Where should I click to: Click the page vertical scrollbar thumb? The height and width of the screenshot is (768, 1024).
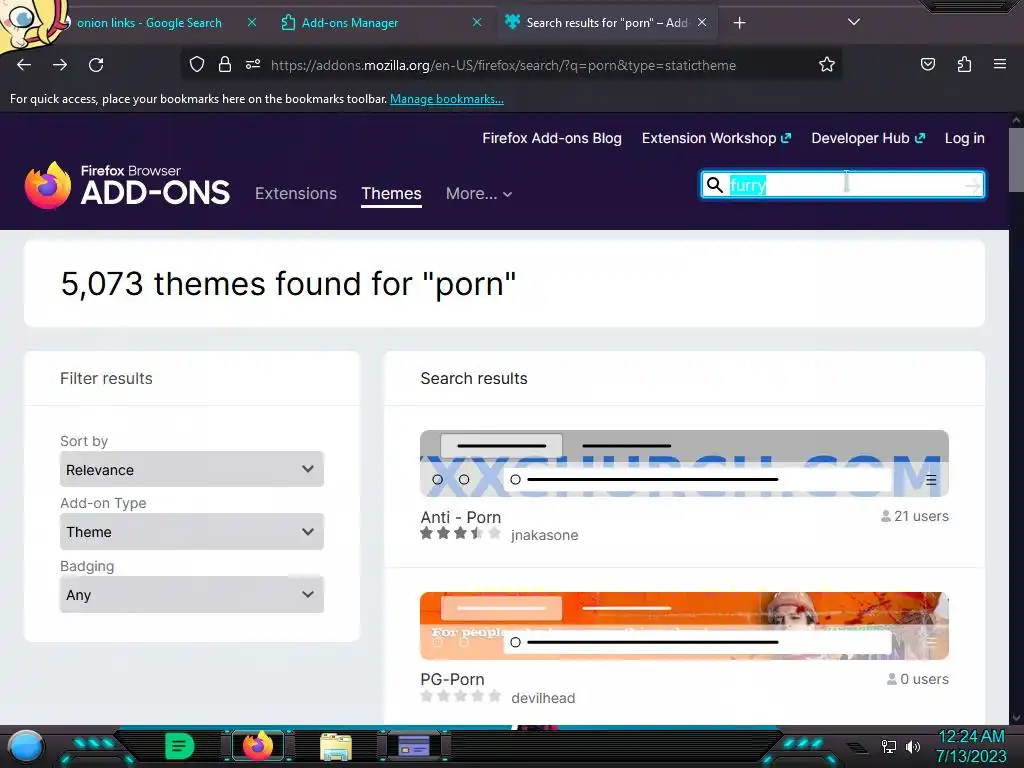(1016, 160)
